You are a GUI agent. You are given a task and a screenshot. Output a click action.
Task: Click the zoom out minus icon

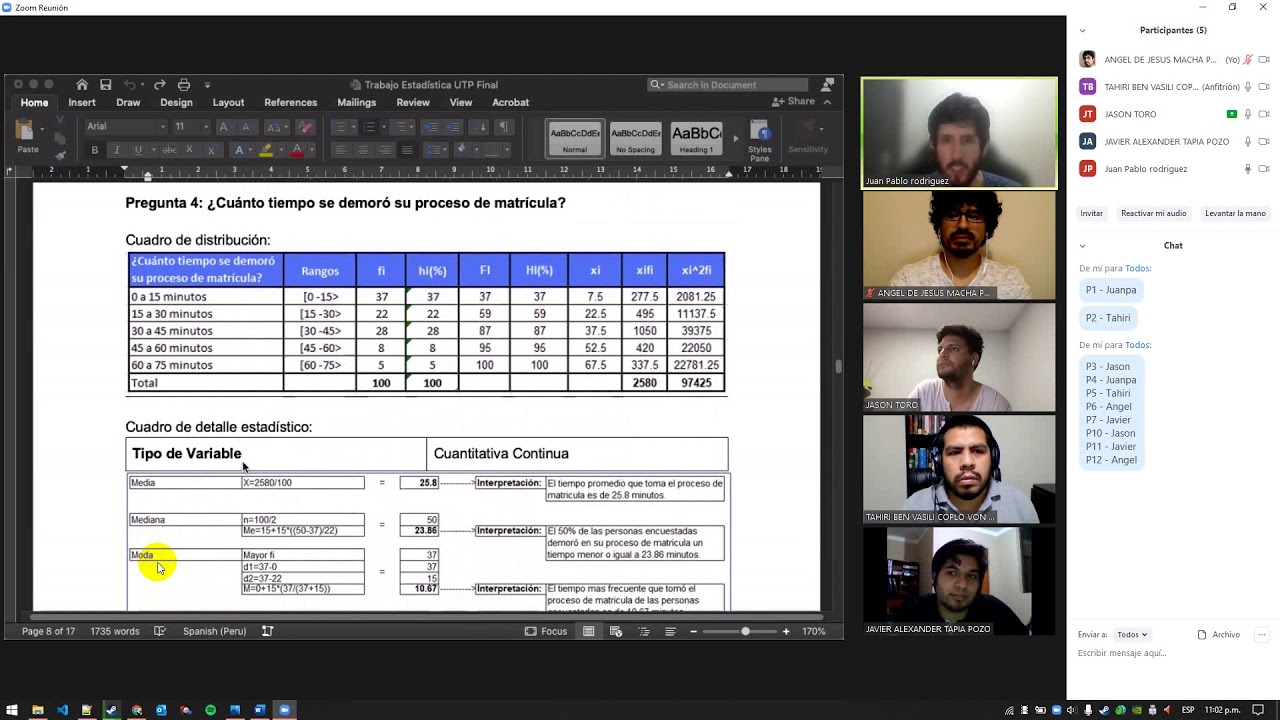(693, 631)
